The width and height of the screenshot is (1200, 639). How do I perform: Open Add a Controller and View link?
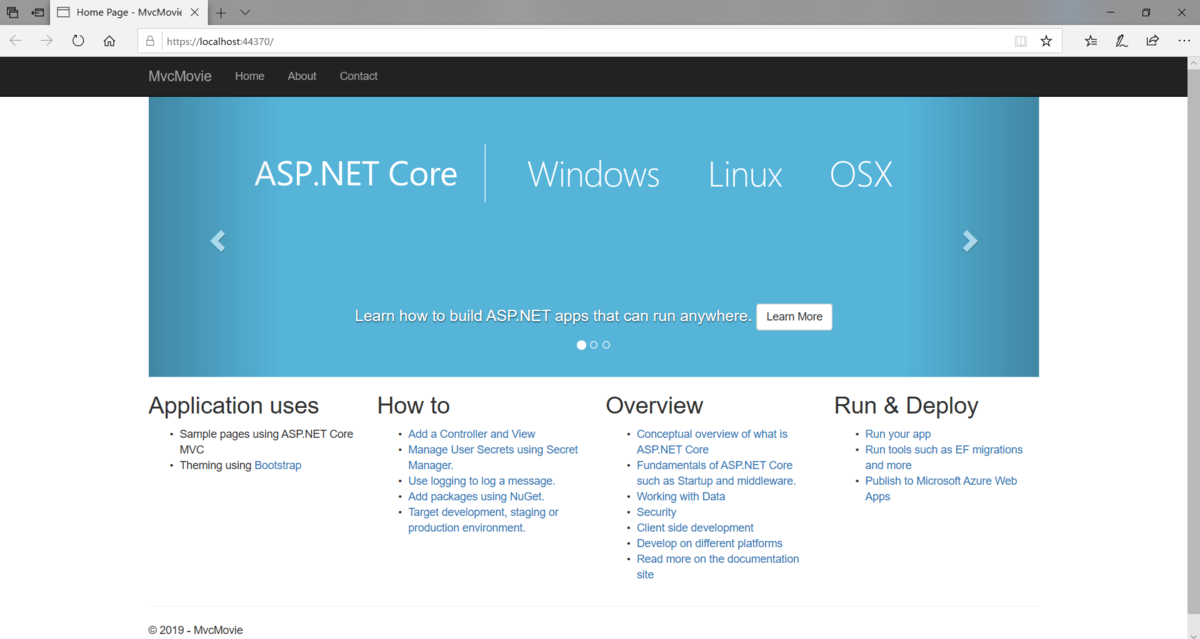(x=472, y=434)
